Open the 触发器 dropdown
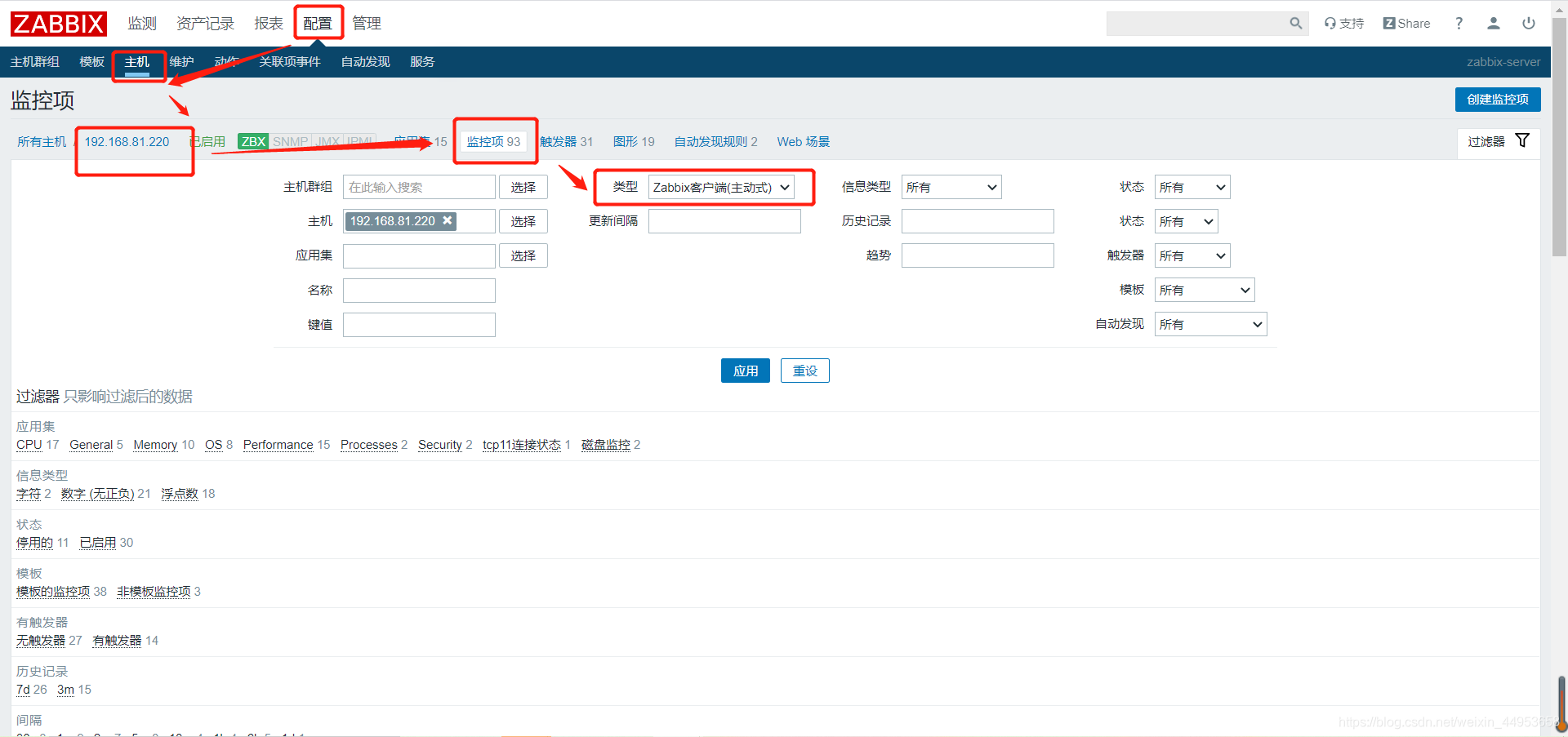This screenshot has width=1568, height=737. [x=1192, y=255]
